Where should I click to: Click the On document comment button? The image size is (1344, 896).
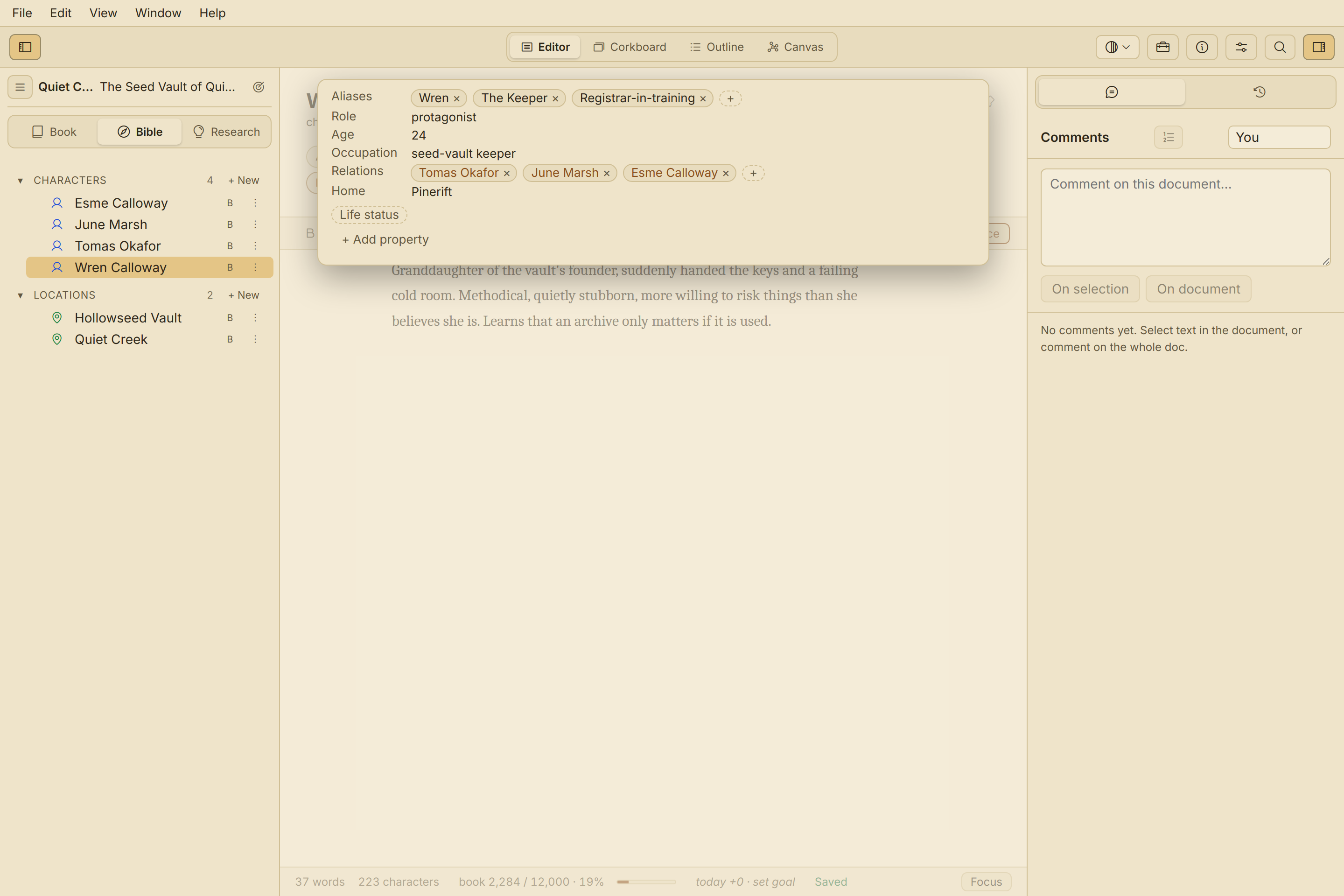tap(1198, 289)
